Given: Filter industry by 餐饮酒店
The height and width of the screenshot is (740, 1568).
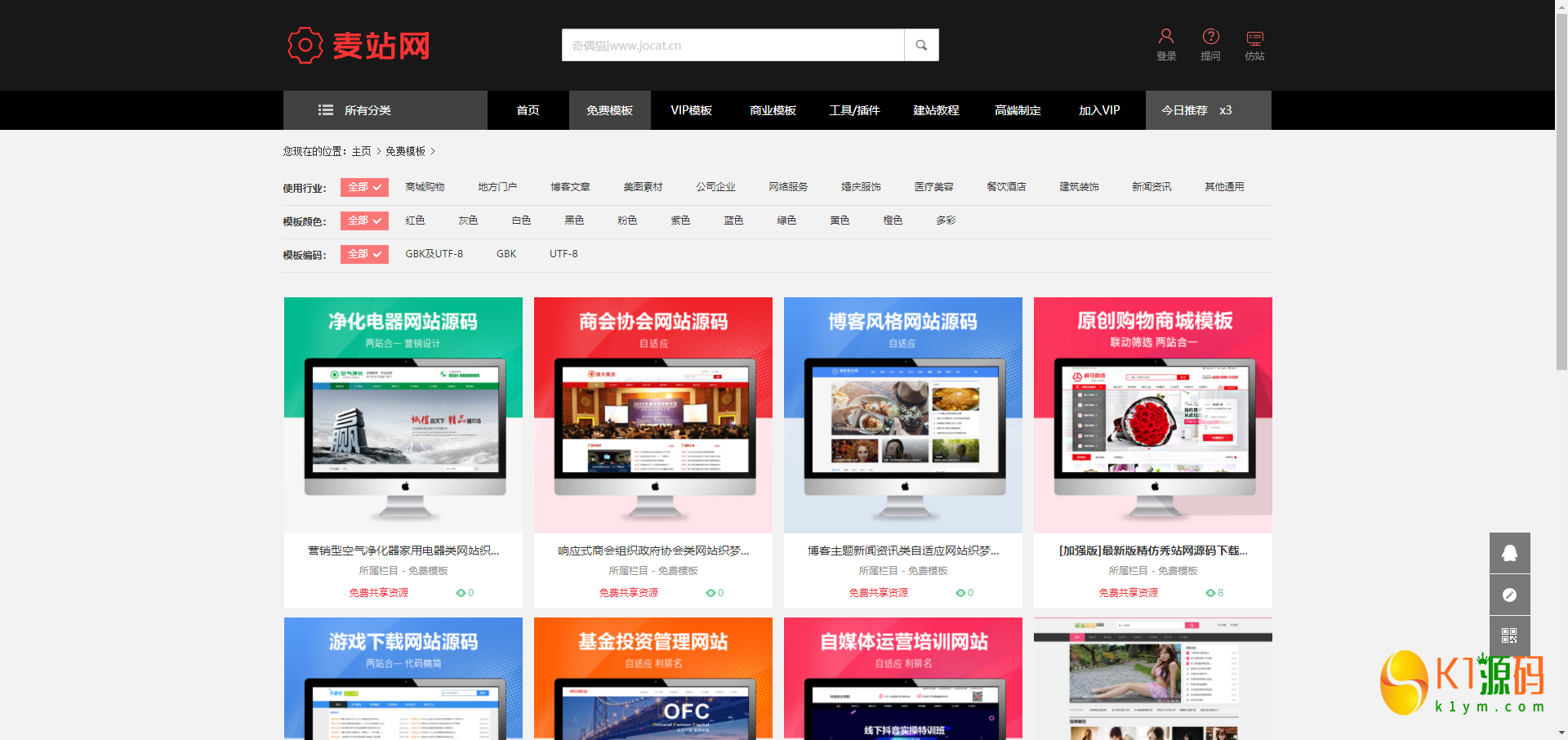Looking at the screenshot, I should pyautogui.click(x=1007, y=187).
